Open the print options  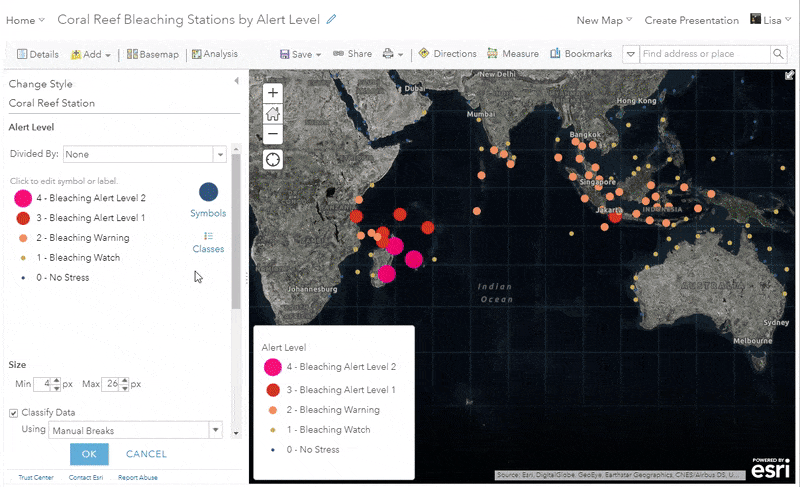click(x=392, y=54)
